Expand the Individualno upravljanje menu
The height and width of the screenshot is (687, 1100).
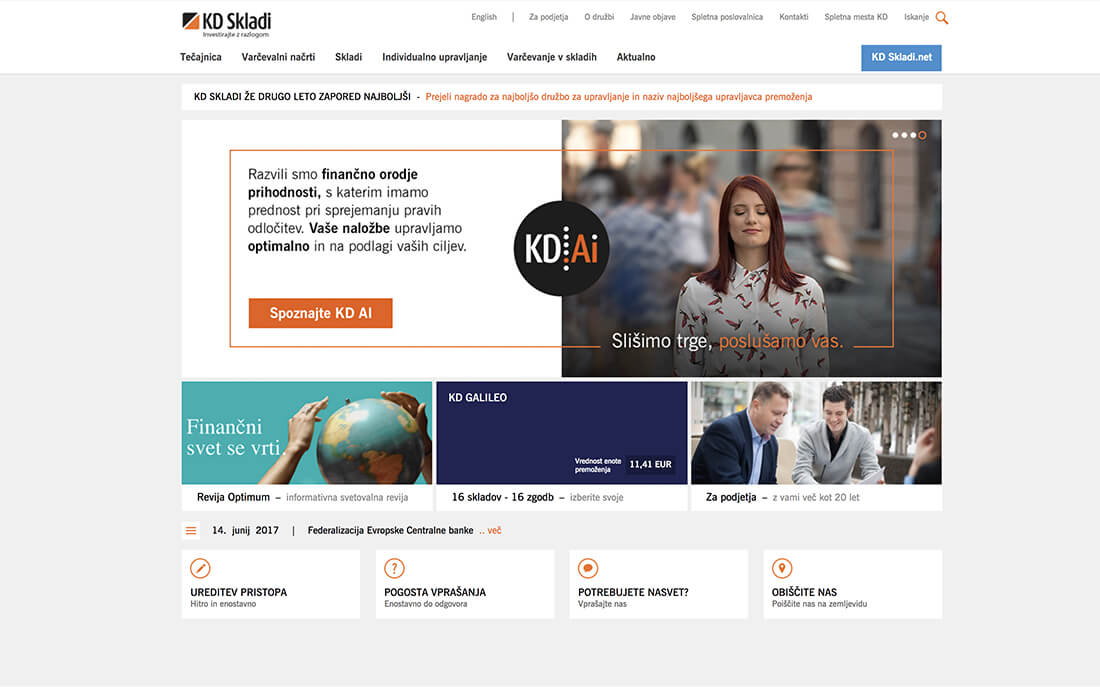pos(434,57)
